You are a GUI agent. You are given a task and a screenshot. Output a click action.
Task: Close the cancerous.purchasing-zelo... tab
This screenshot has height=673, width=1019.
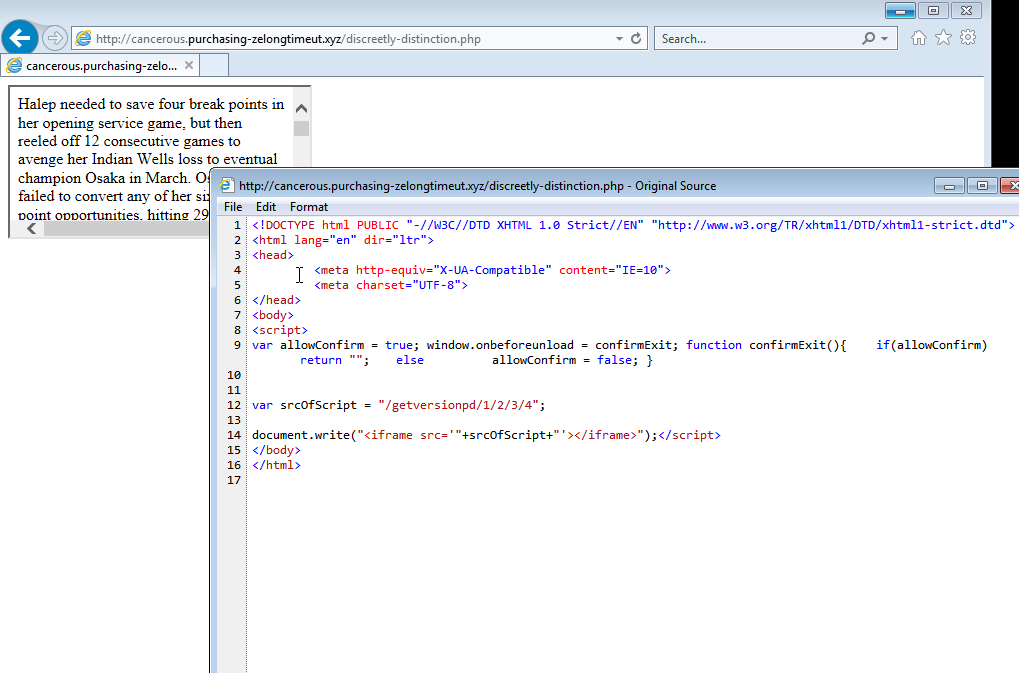pyautogui.click(x=189, y=65)
